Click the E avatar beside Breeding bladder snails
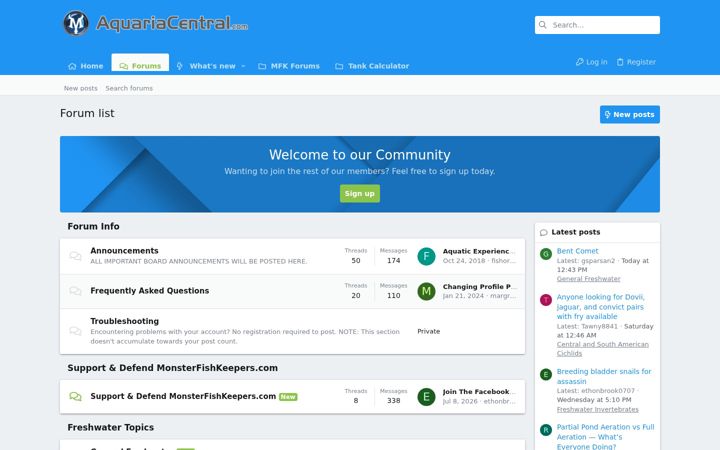This screenshot has height=450, width=720. (x=546, y=374)
